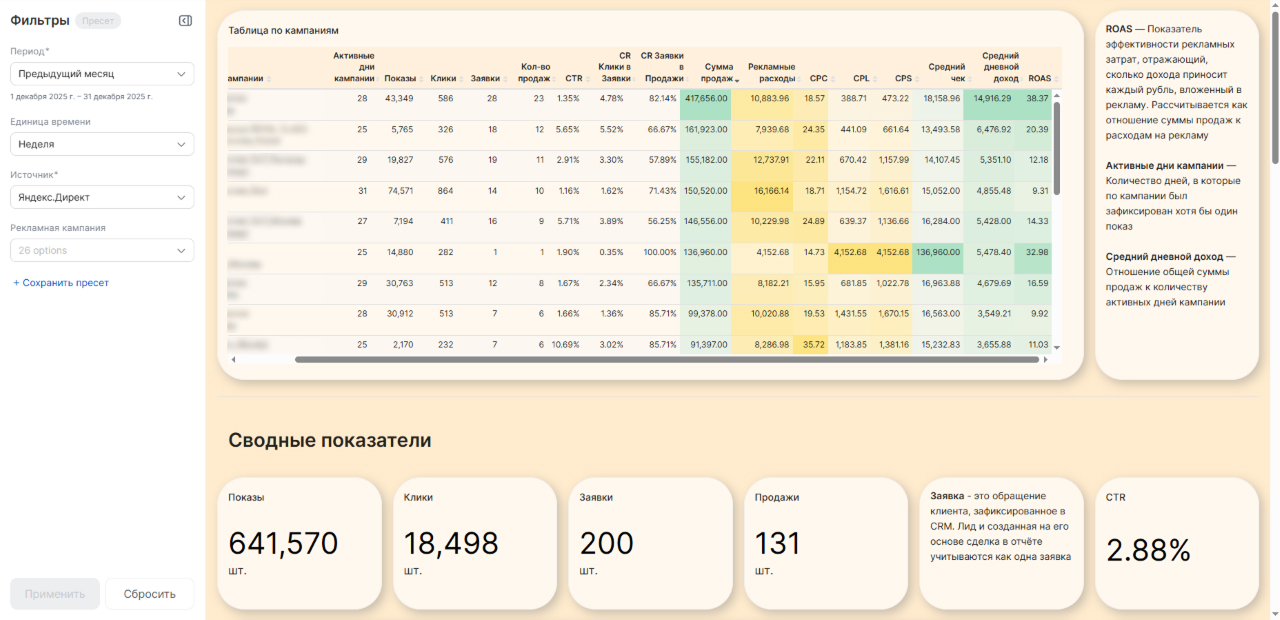
Task: Sort by Сумма продаж column header
Action: click(718, 72)
